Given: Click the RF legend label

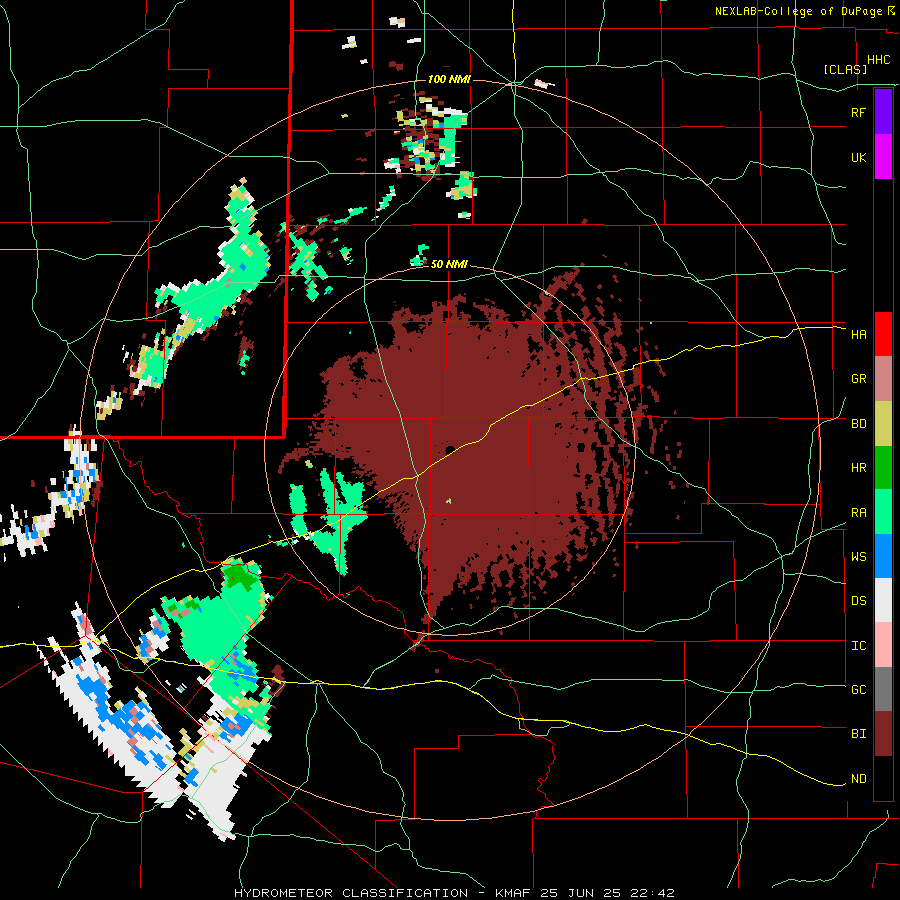Looking at the screenshot, I should pyautogui.click(x=858, y=112).
